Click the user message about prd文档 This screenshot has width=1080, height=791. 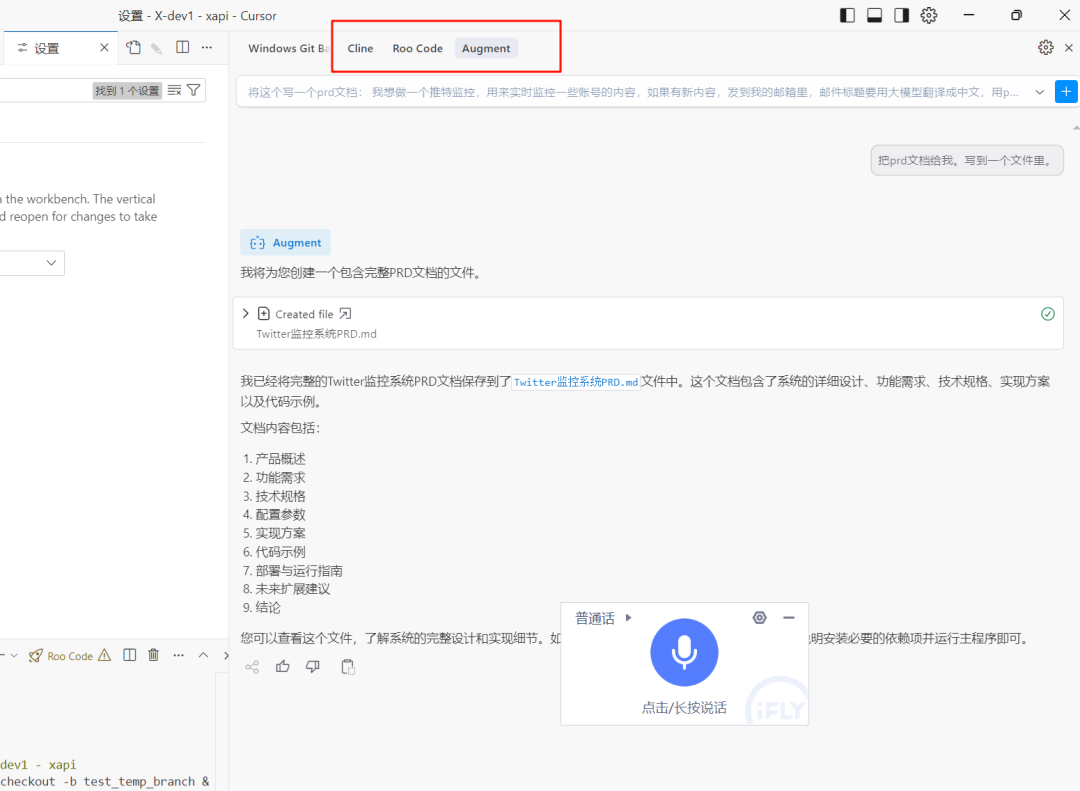point(966,161)
